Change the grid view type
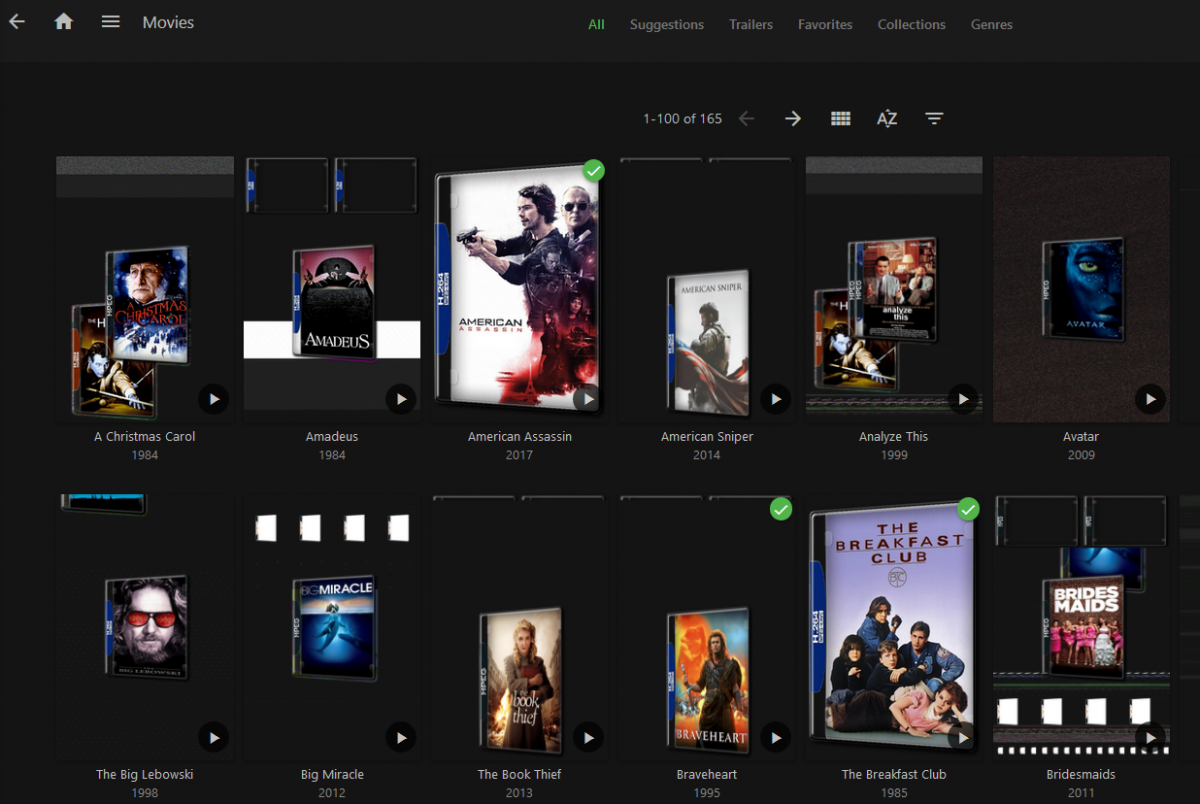The image size is (1200, 804). 841,119
